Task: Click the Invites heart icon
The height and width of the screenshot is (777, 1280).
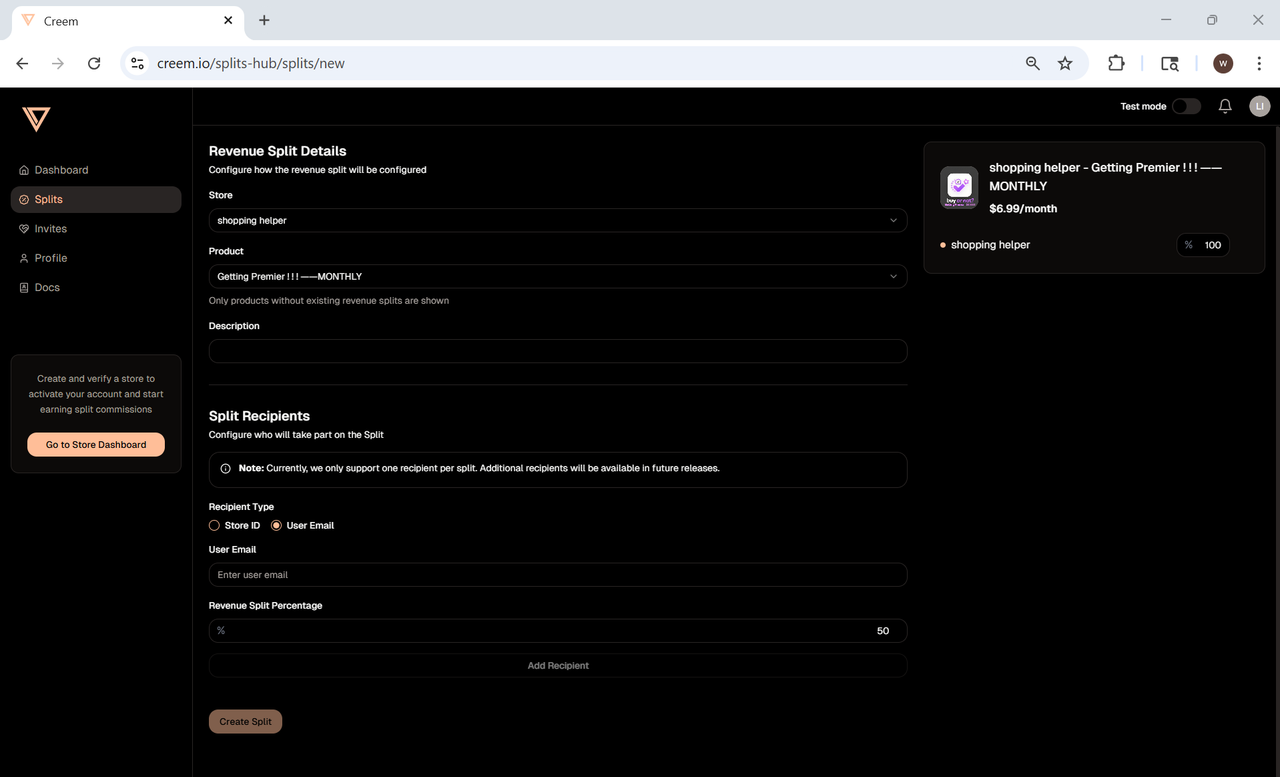Action: click(x=24, y=229)
